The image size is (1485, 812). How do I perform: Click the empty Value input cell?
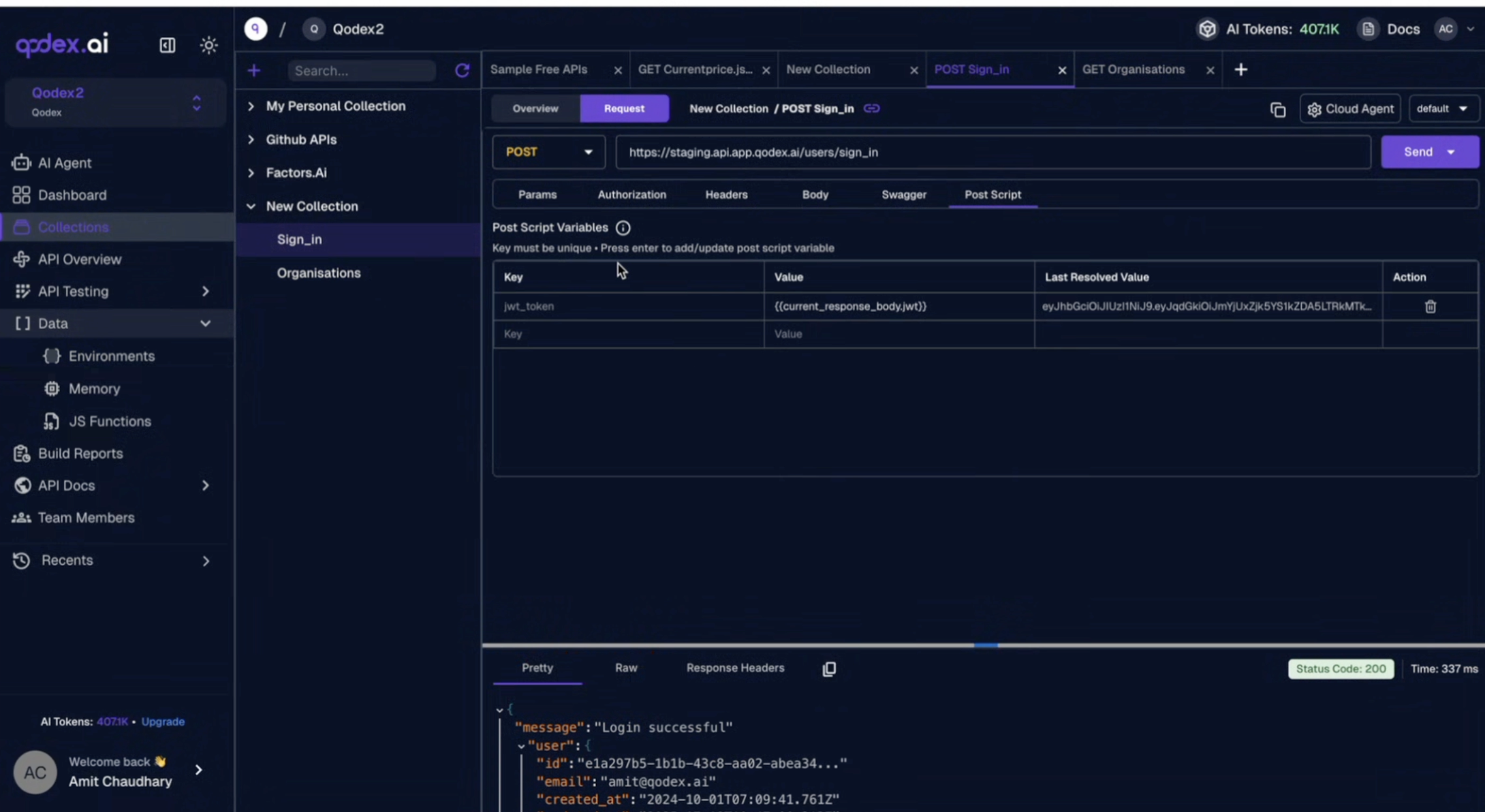(898, 334)
